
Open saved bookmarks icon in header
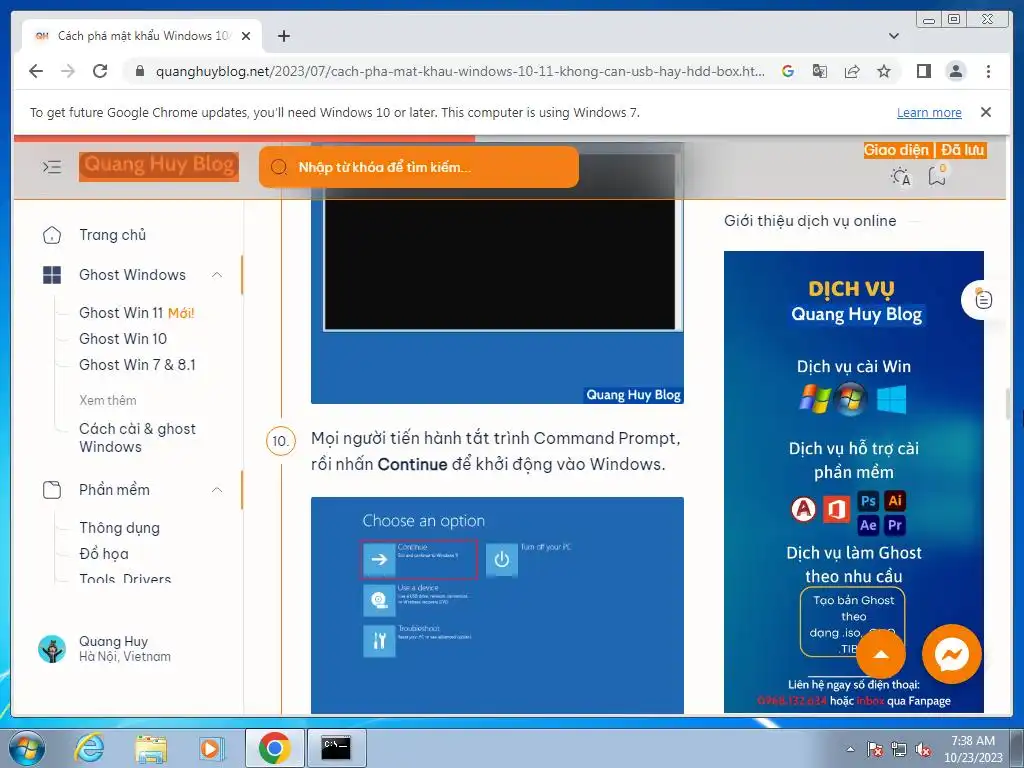coord(937,176)
